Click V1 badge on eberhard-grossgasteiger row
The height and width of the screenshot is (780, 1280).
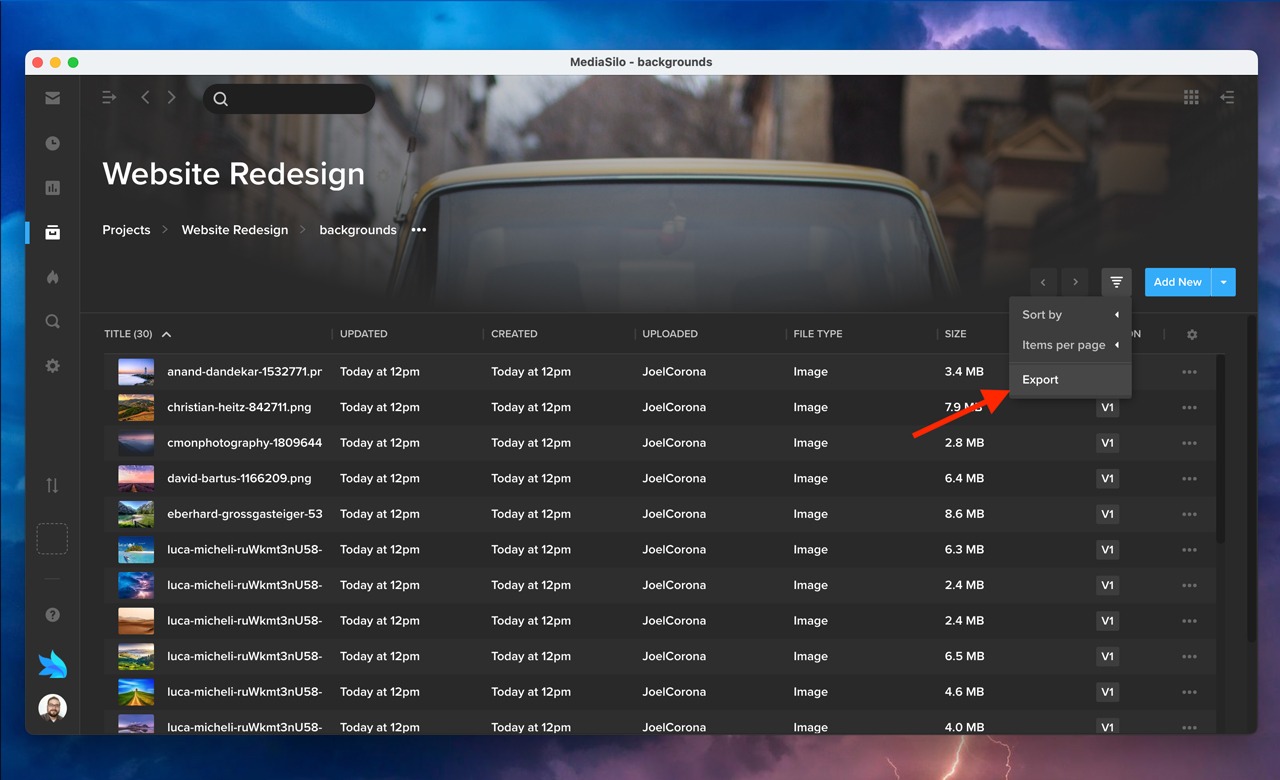(x=1107, y=514)
